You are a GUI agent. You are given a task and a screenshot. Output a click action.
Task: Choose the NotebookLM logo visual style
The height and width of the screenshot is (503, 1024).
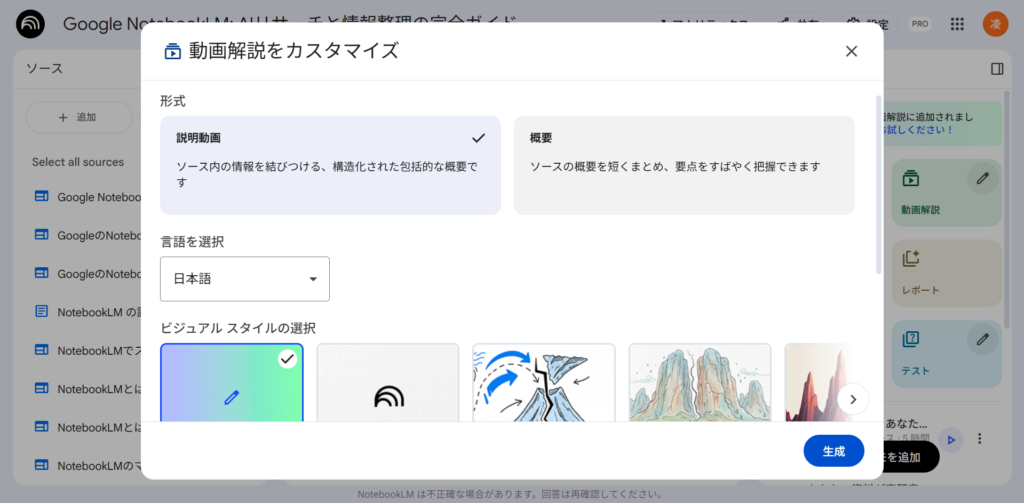(x=388, y=383)
